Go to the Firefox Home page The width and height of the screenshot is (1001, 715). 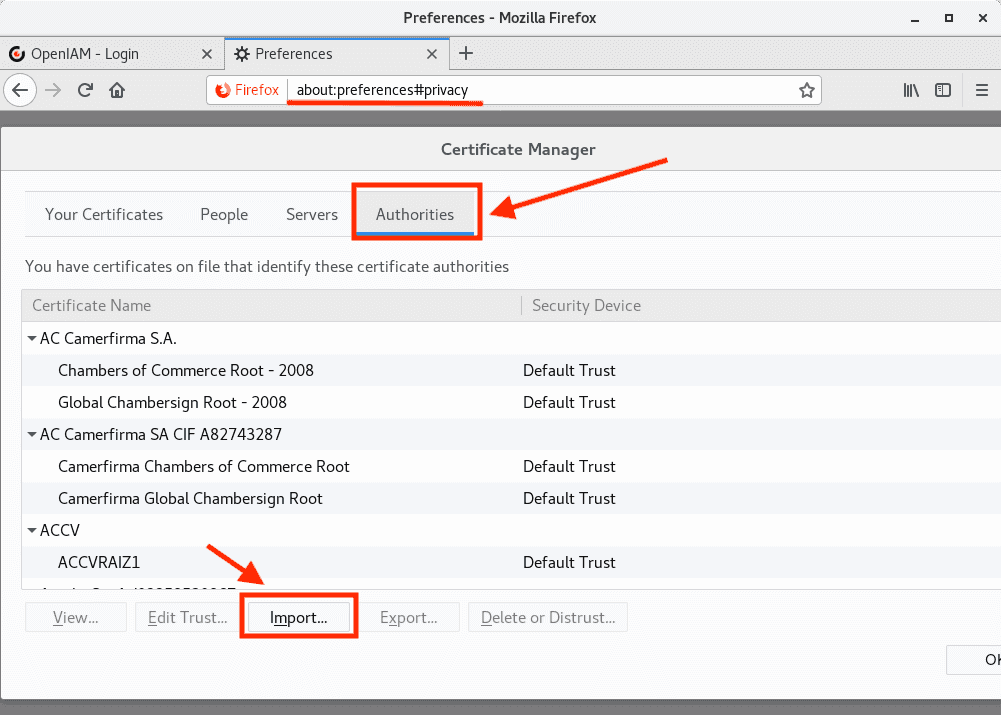click(117, 90)
